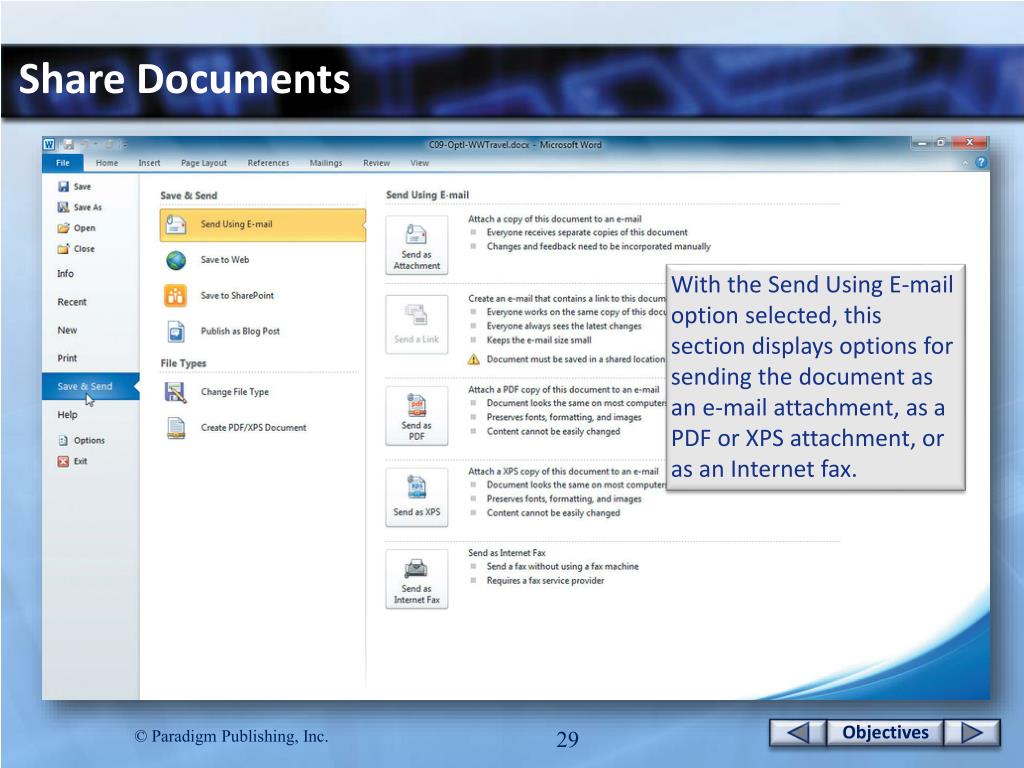Select Save & Send in the Backstage menu

click(x=91, y=386)
